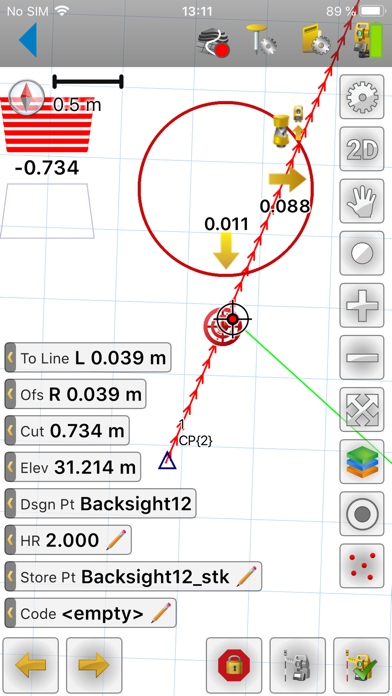Tap the total station measure button
Image resolution: width=392 pixels, height=696 pixels.
(x=297, y=665)
